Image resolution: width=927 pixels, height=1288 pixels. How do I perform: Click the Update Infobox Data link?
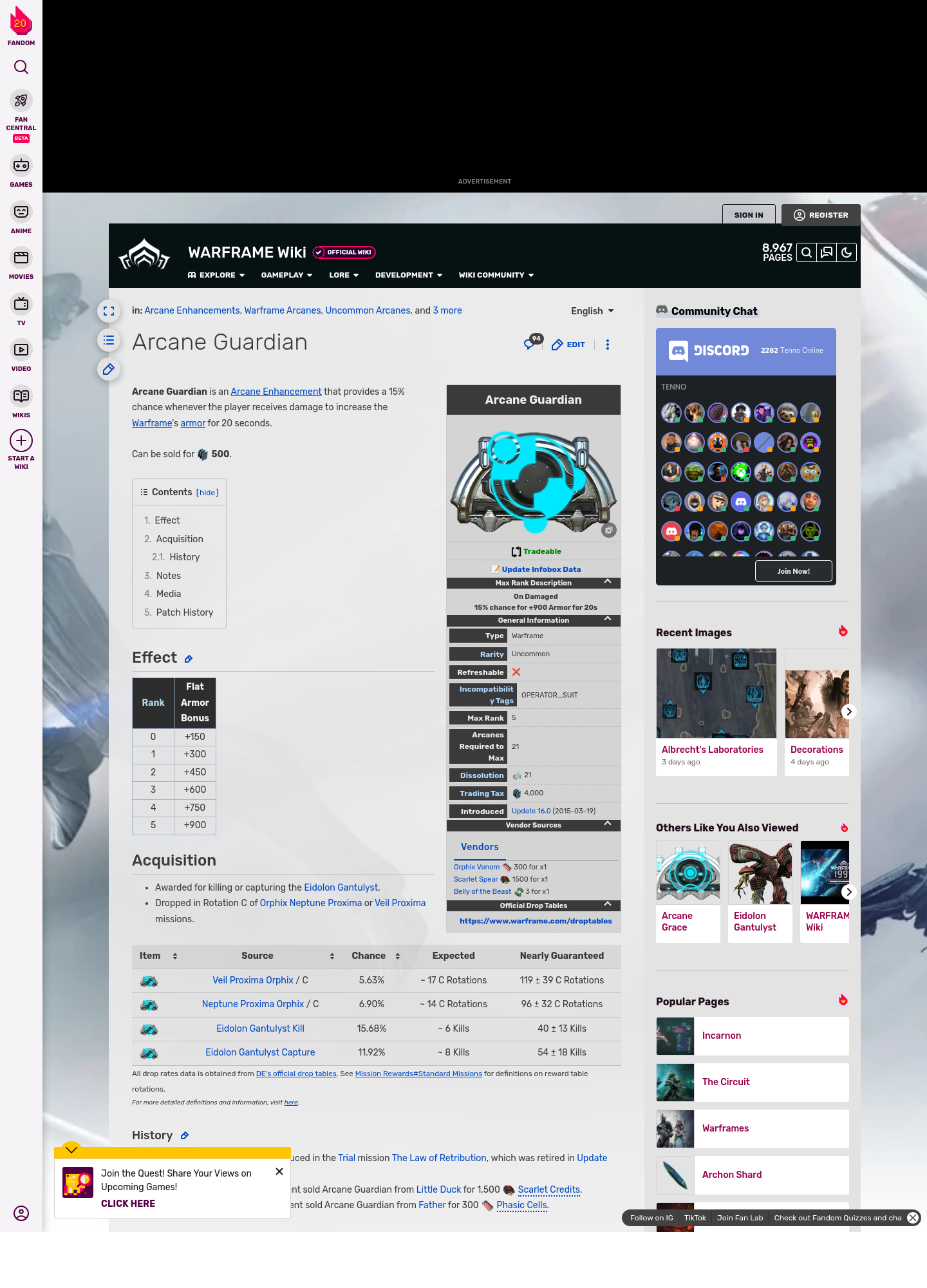[541, 569]
